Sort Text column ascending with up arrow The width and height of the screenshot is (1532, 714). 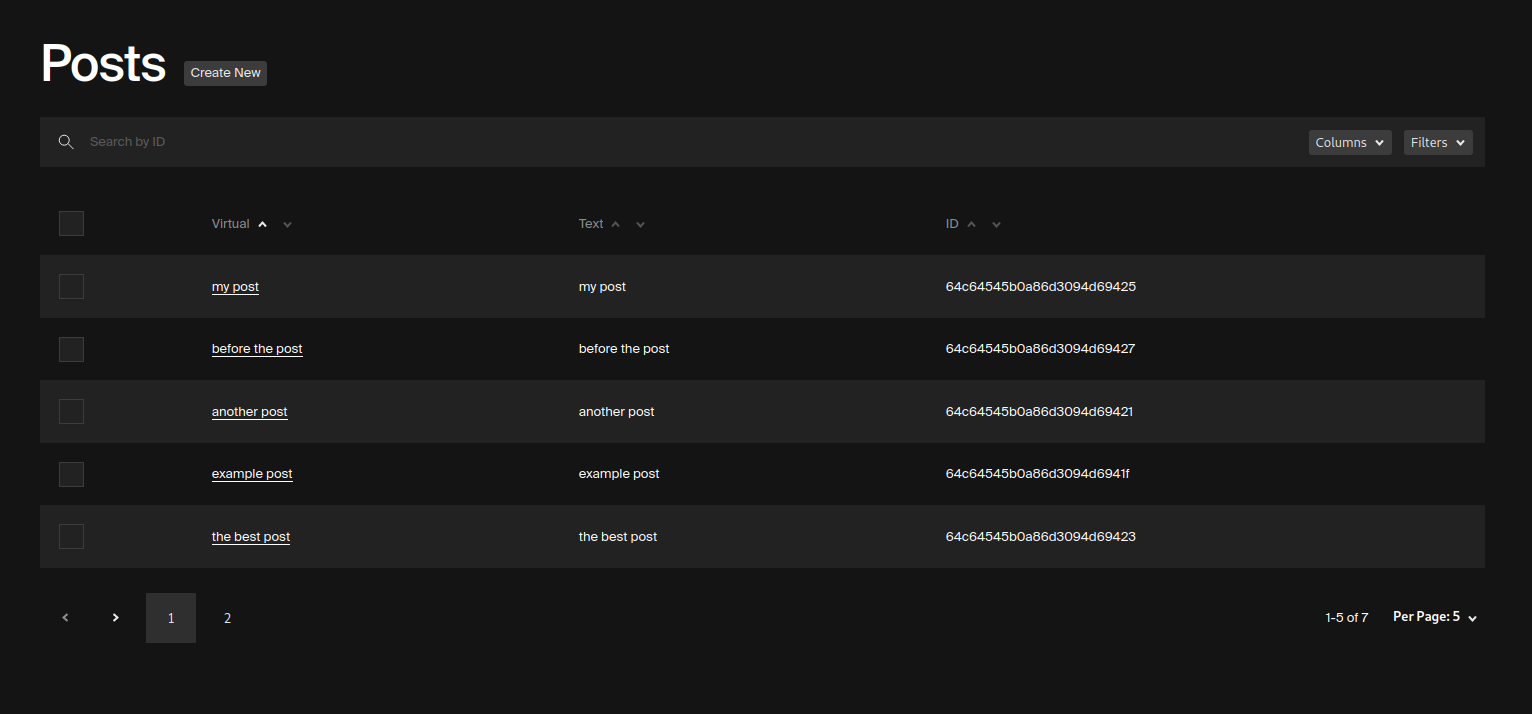coord(615,223)
